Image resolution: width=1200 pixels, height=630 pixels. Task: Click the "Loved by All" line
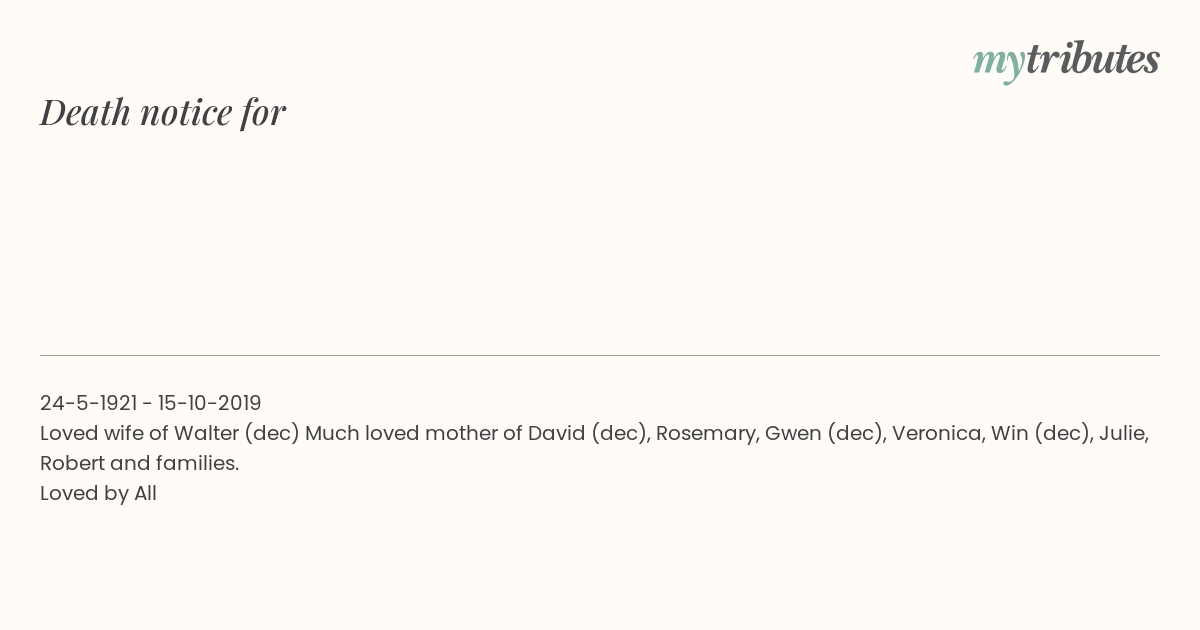(98, 493)
